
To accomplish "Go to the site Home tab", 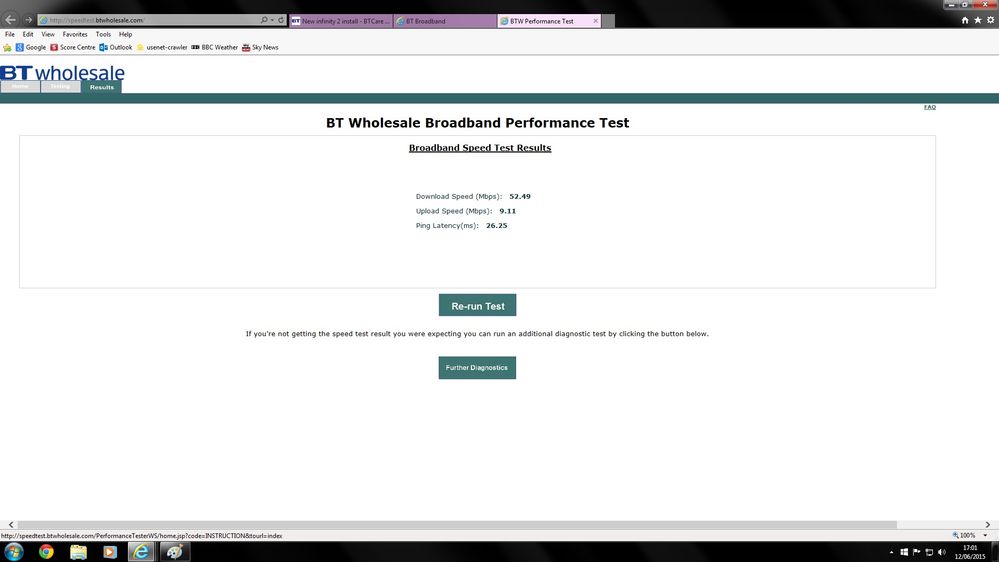I will pos(20,87).
